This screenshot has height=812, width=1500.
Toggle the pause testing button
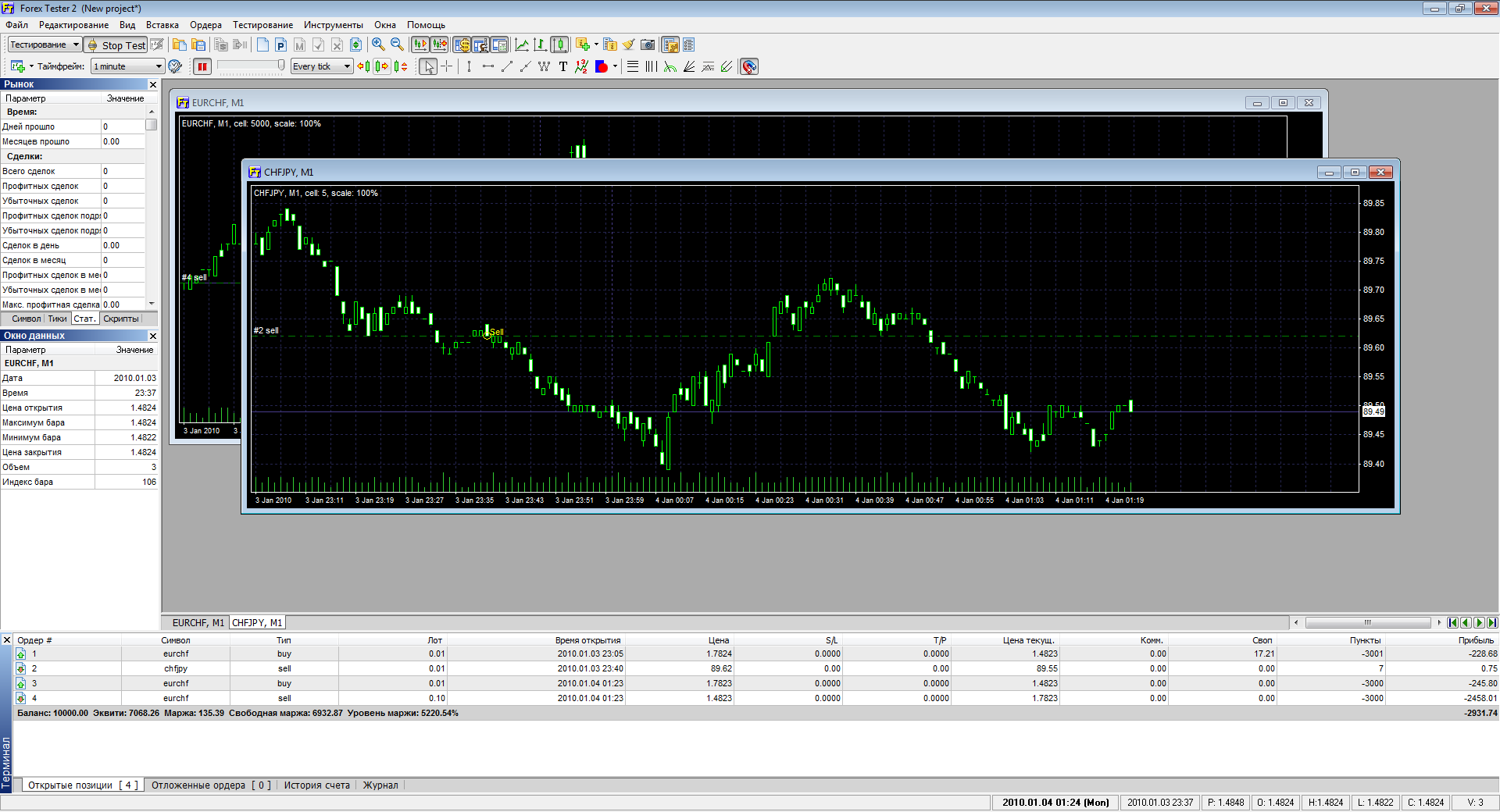[202, 66]
